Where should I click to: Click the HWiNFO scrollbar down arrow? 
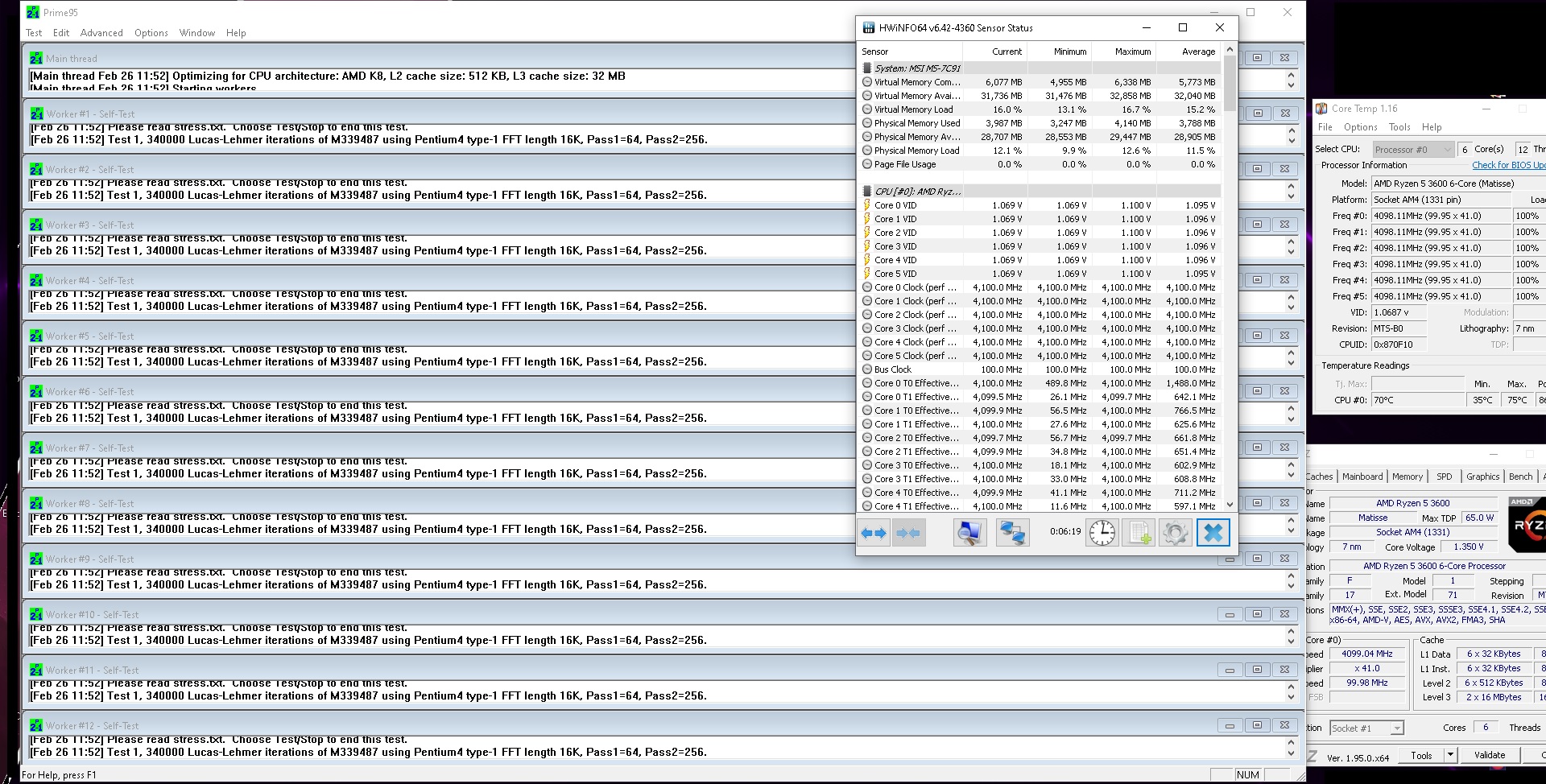pyautogui.click(x=1230, y=505)
